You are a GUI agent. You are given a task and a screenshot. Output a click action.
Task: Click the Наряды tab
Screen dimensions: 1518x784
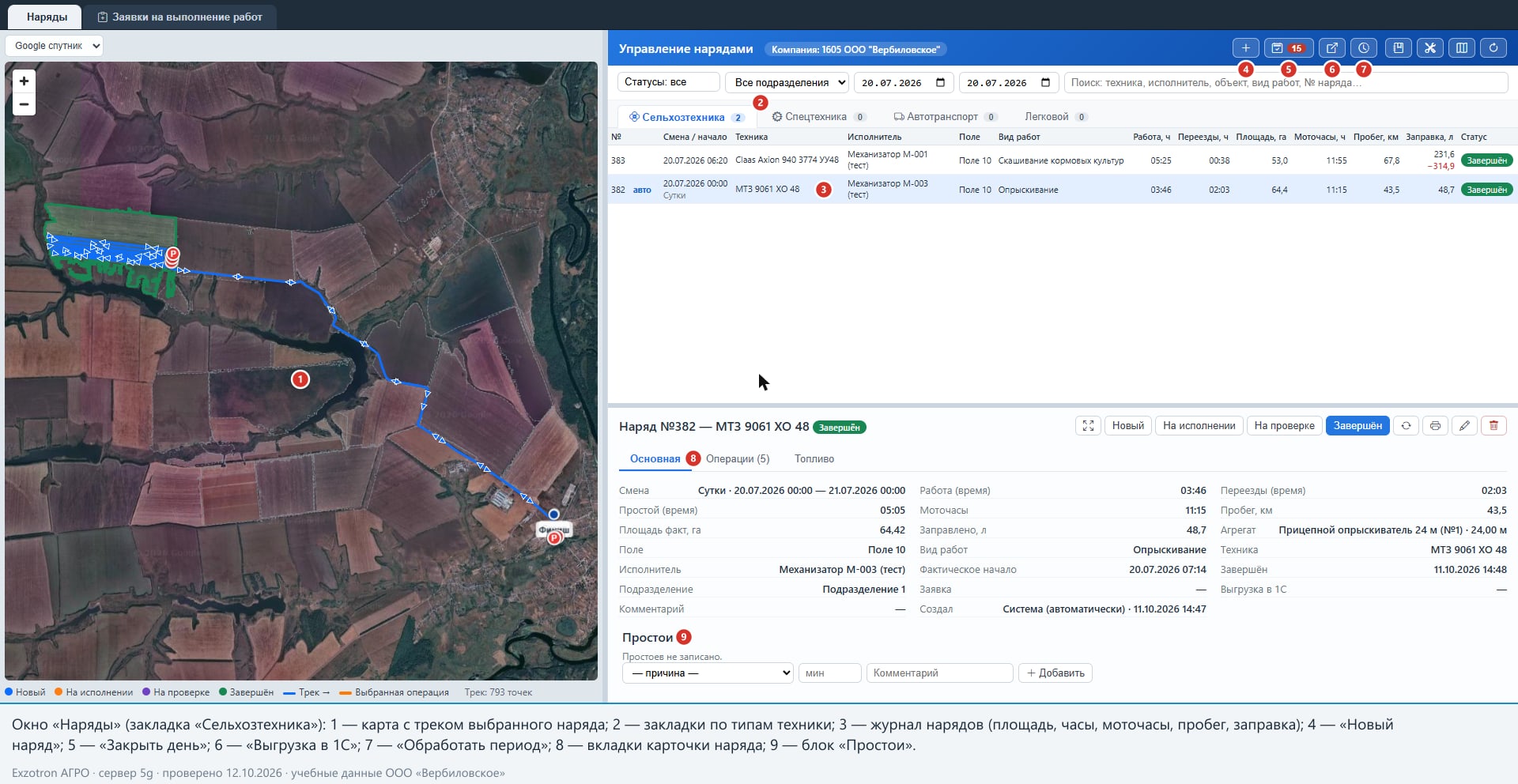tap(47, 17)
